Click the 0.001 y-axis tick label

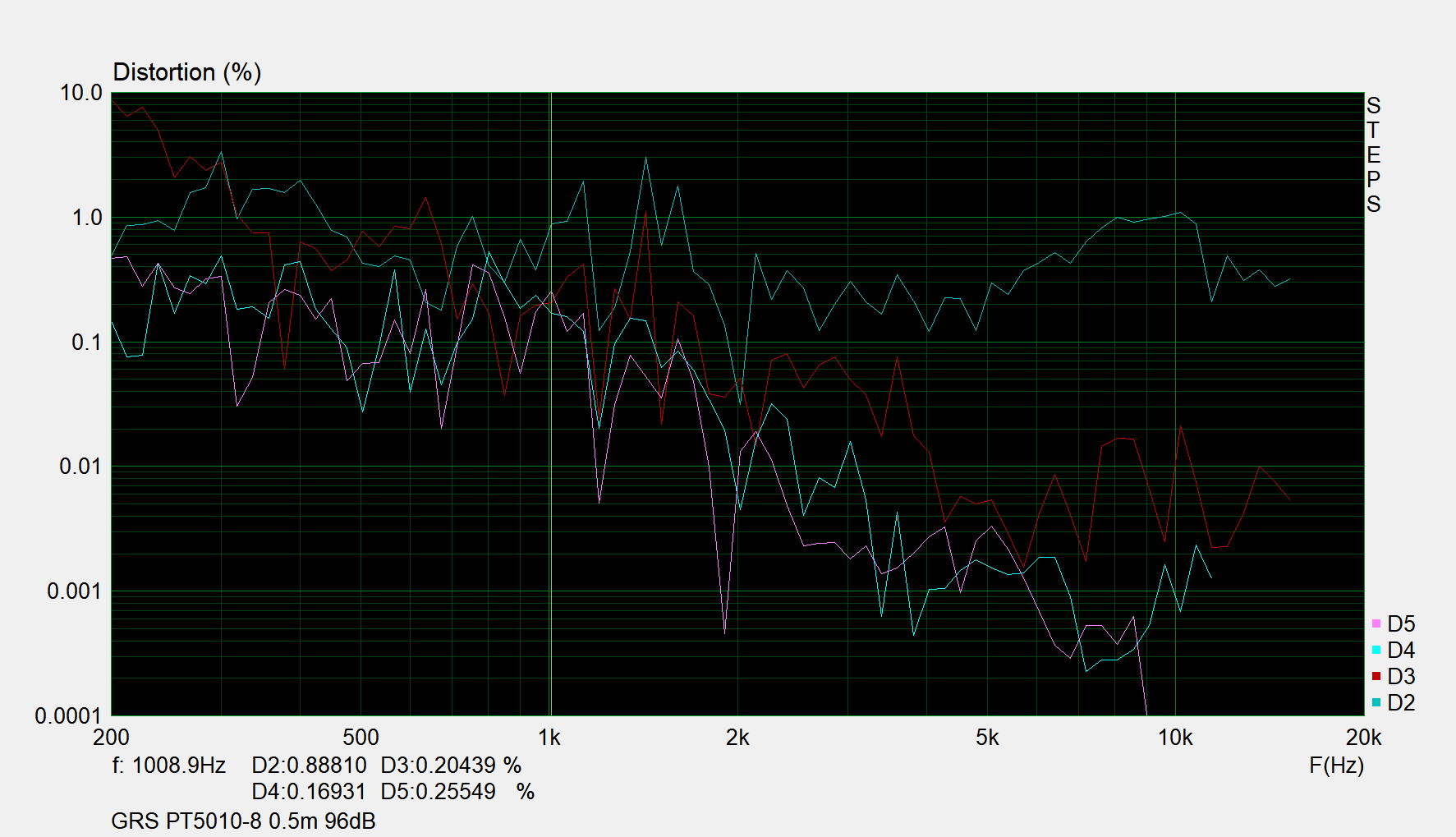75,591
